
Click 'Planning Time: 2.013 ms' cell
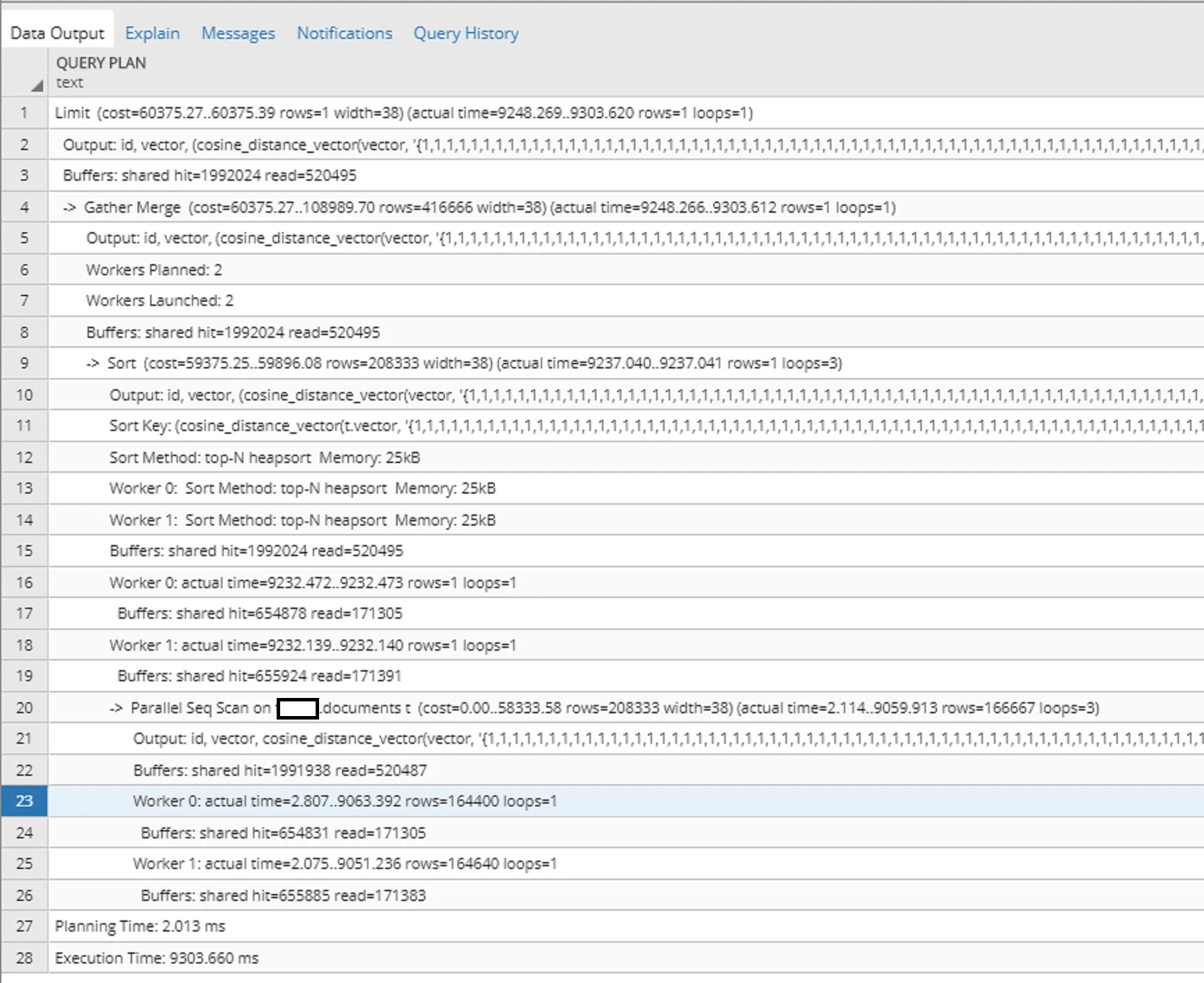(x=140, y=926)
